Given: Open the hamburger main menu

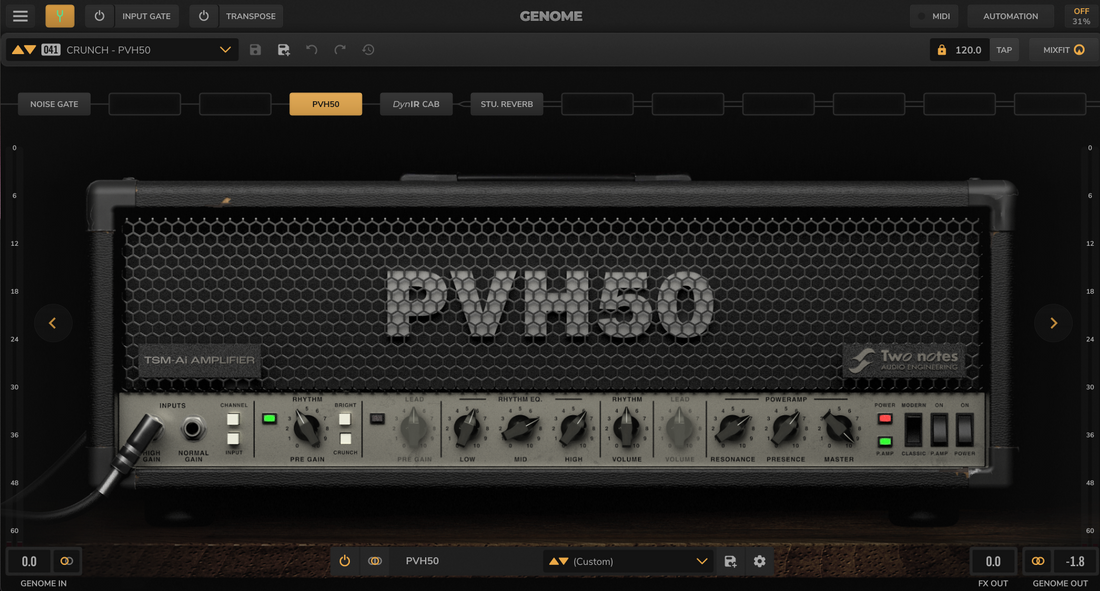Looking at the screenshot, I should (20, 15).
